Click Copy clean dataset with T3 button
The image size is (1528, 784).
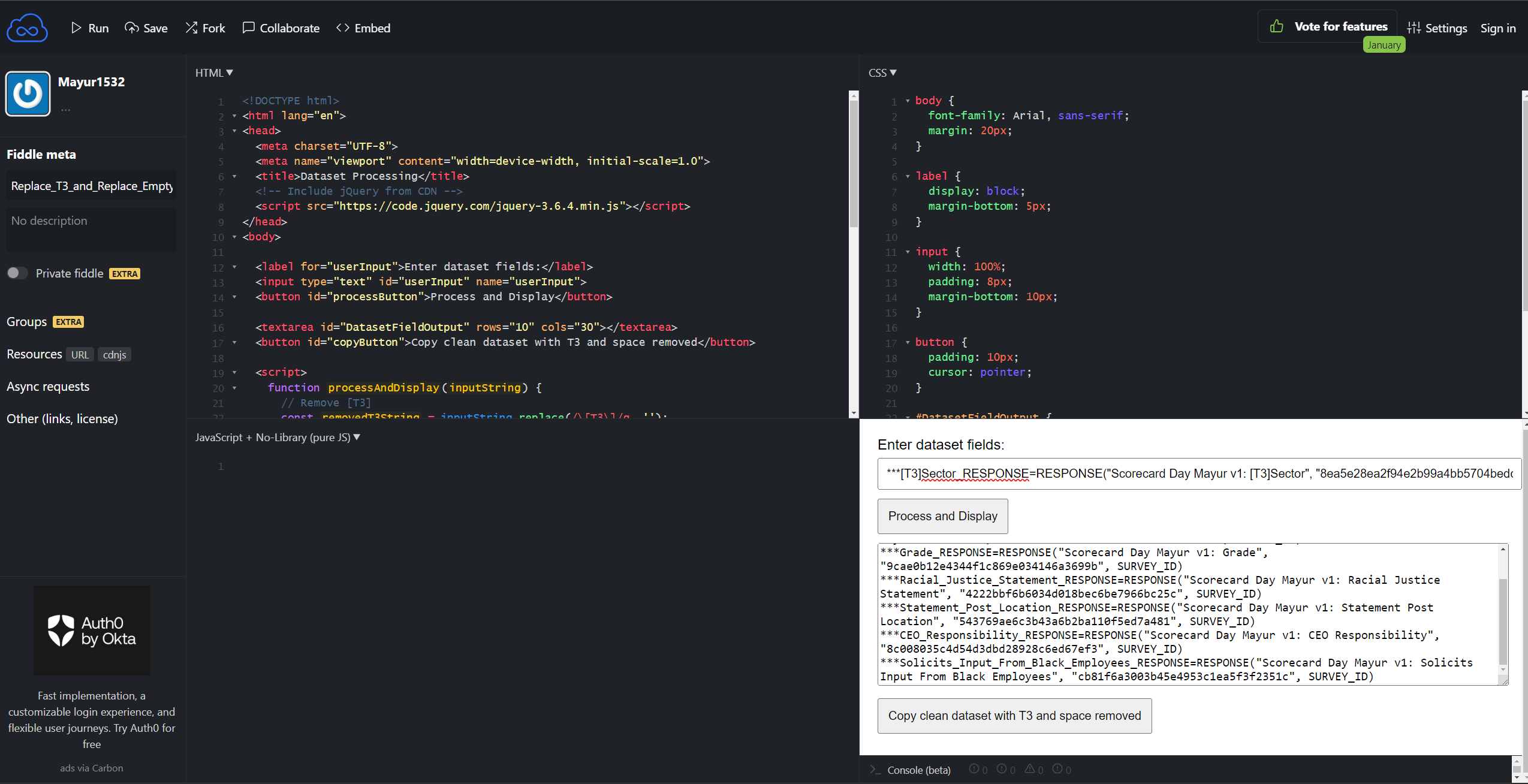[1014, 716]
